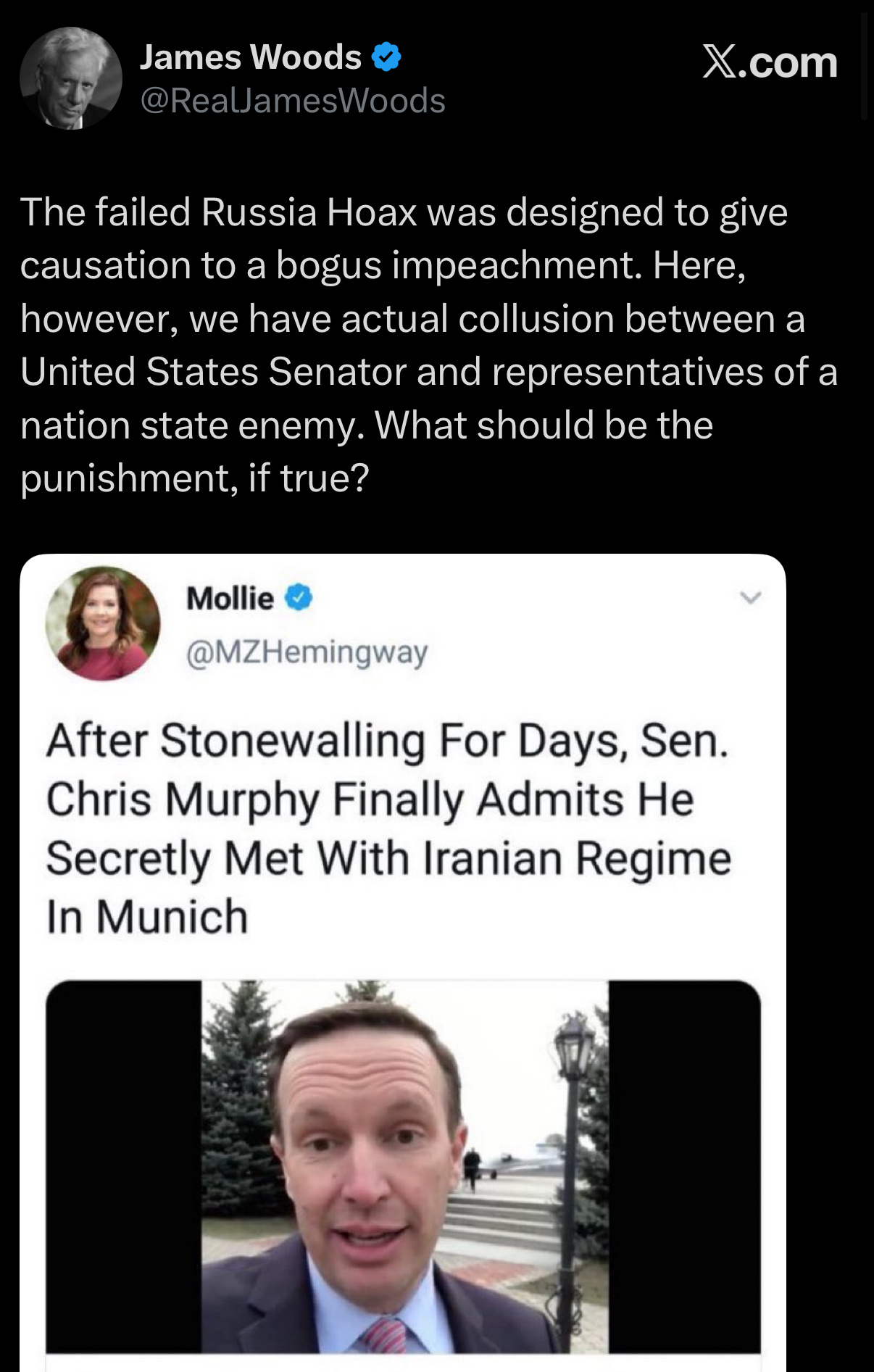
Task: Click the blue verified badge beside James Woods
Action: (386, 57)
